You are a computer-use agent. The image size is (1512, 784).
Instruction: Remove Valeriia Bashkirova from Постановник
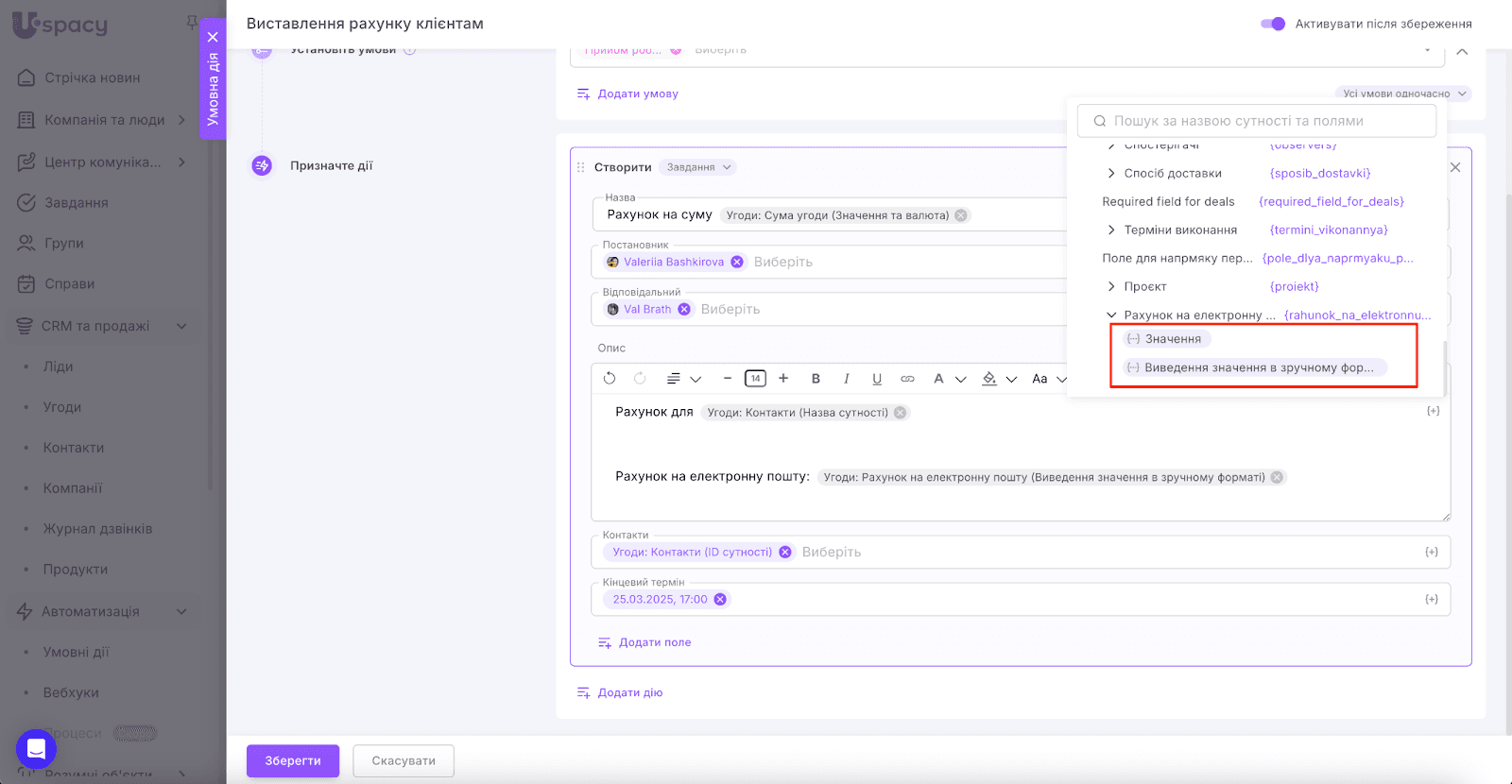coord(737,263)
